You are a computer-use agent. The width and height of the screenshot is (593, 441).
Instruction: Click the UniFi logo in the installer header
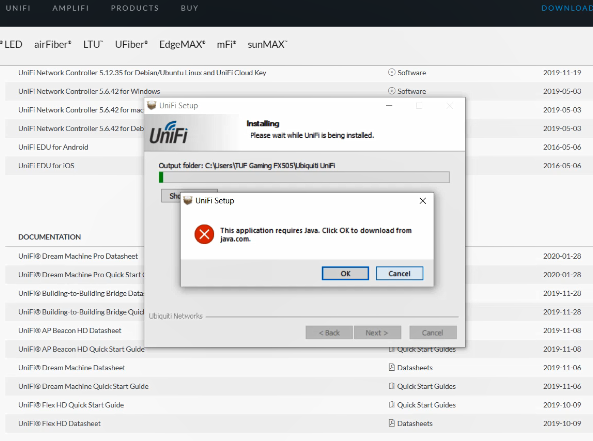point(168,132)
